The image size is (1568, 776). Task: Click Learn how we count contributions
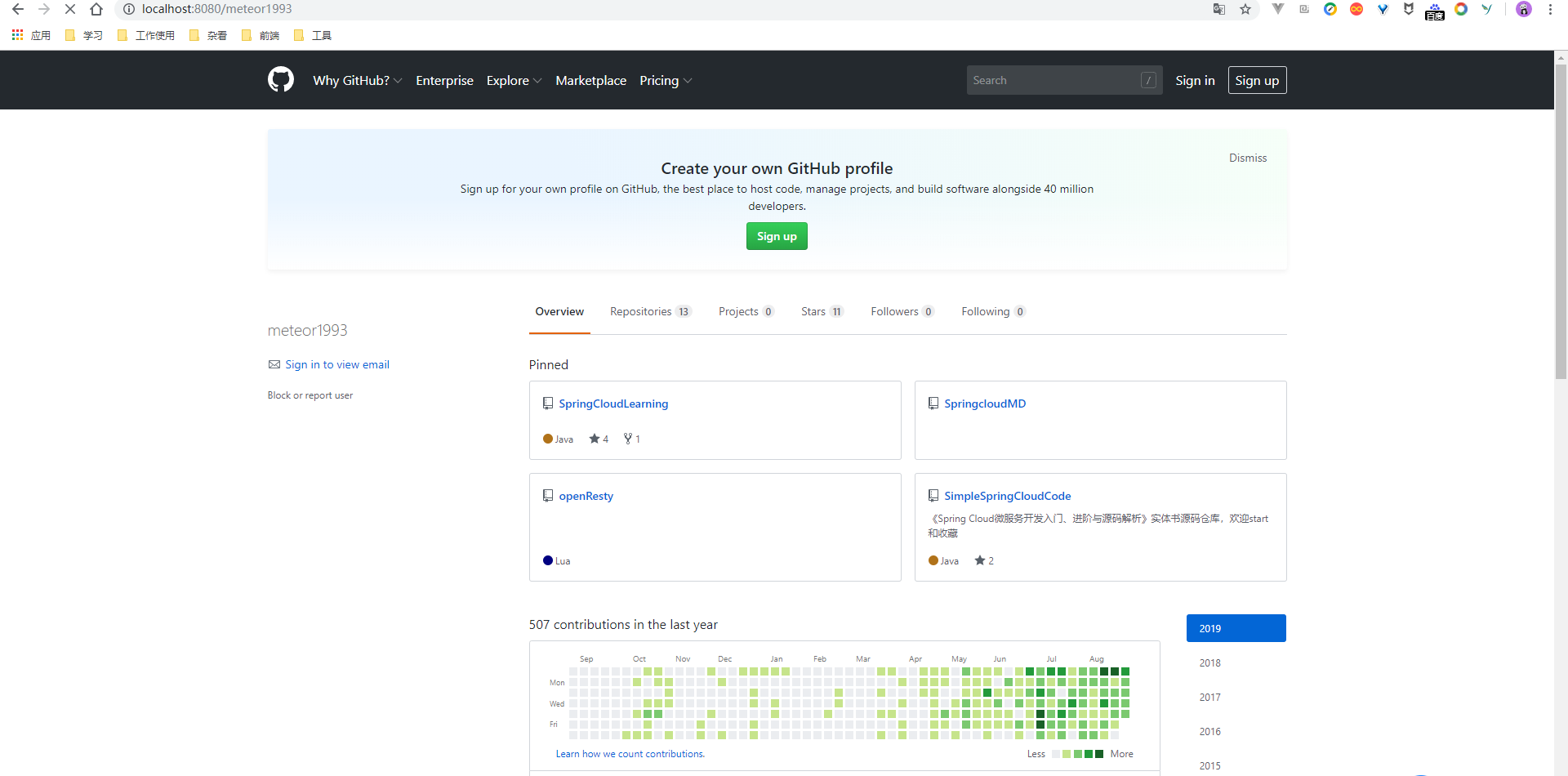tap(630, 754)
